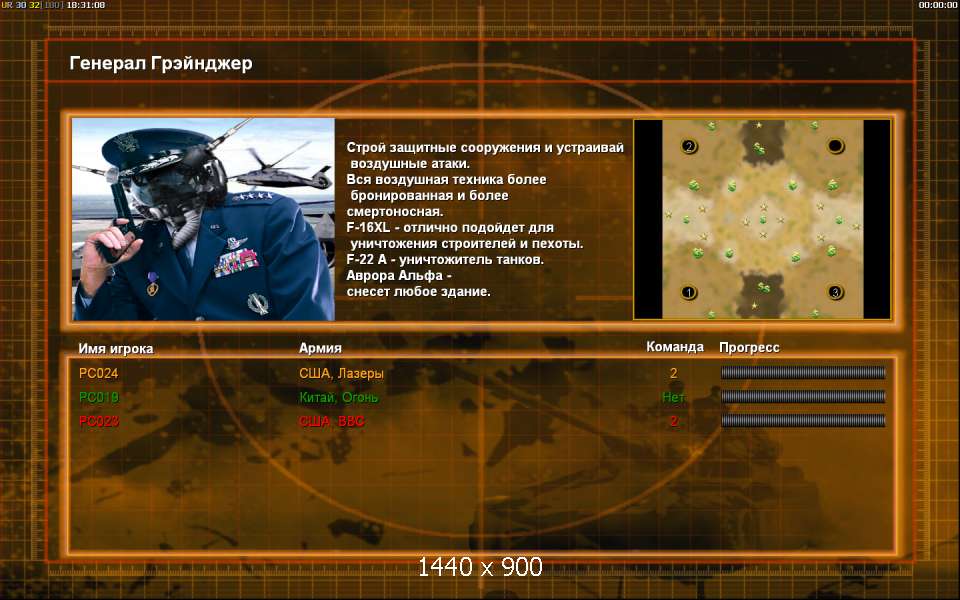Click the "Прогресс" column header
The image size is (960, 600).
(x=749, y=348)
